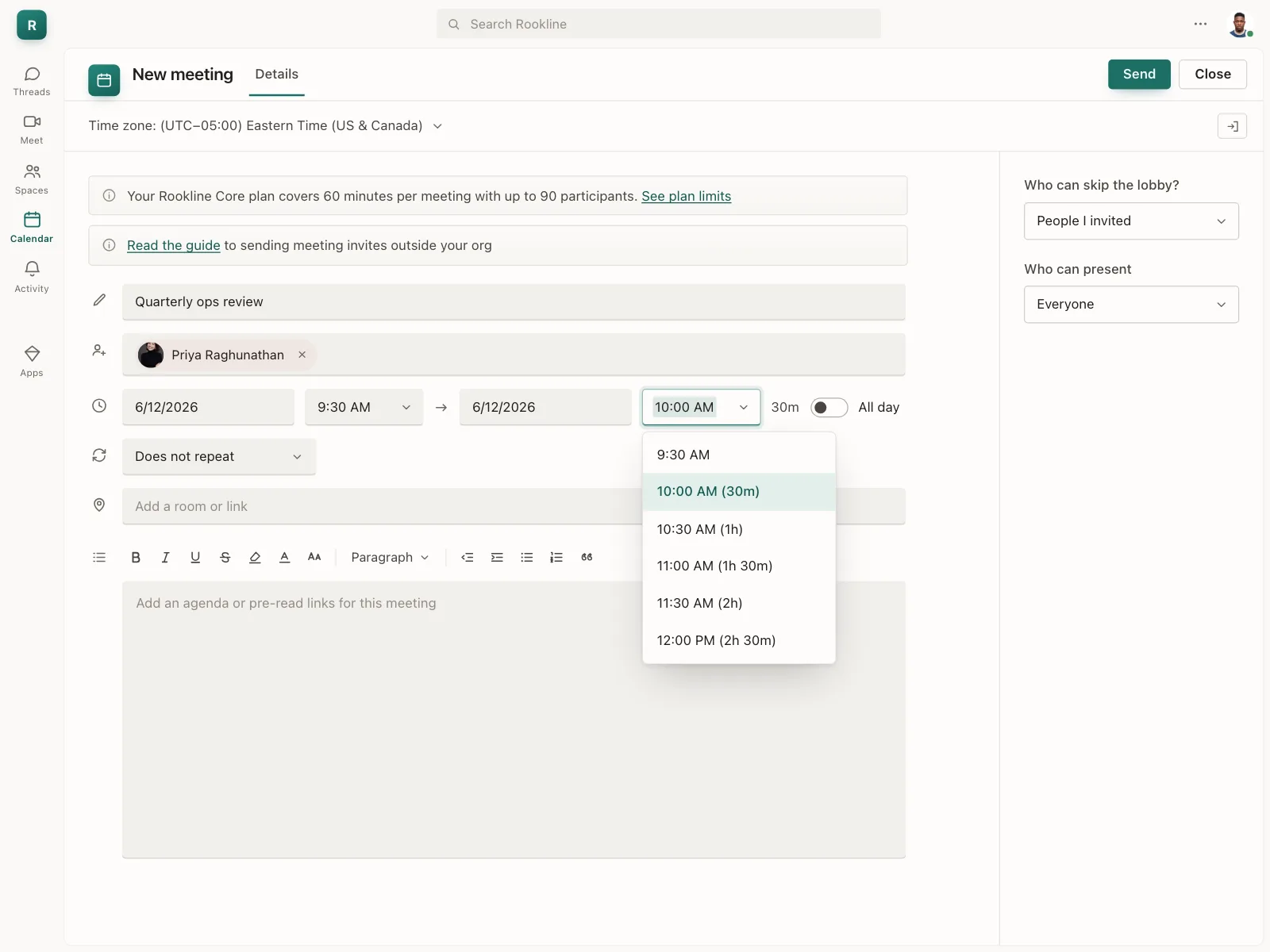Increase the paragraph indent
Viewport: 1270px width, 952px height.
tap(497, 557)
